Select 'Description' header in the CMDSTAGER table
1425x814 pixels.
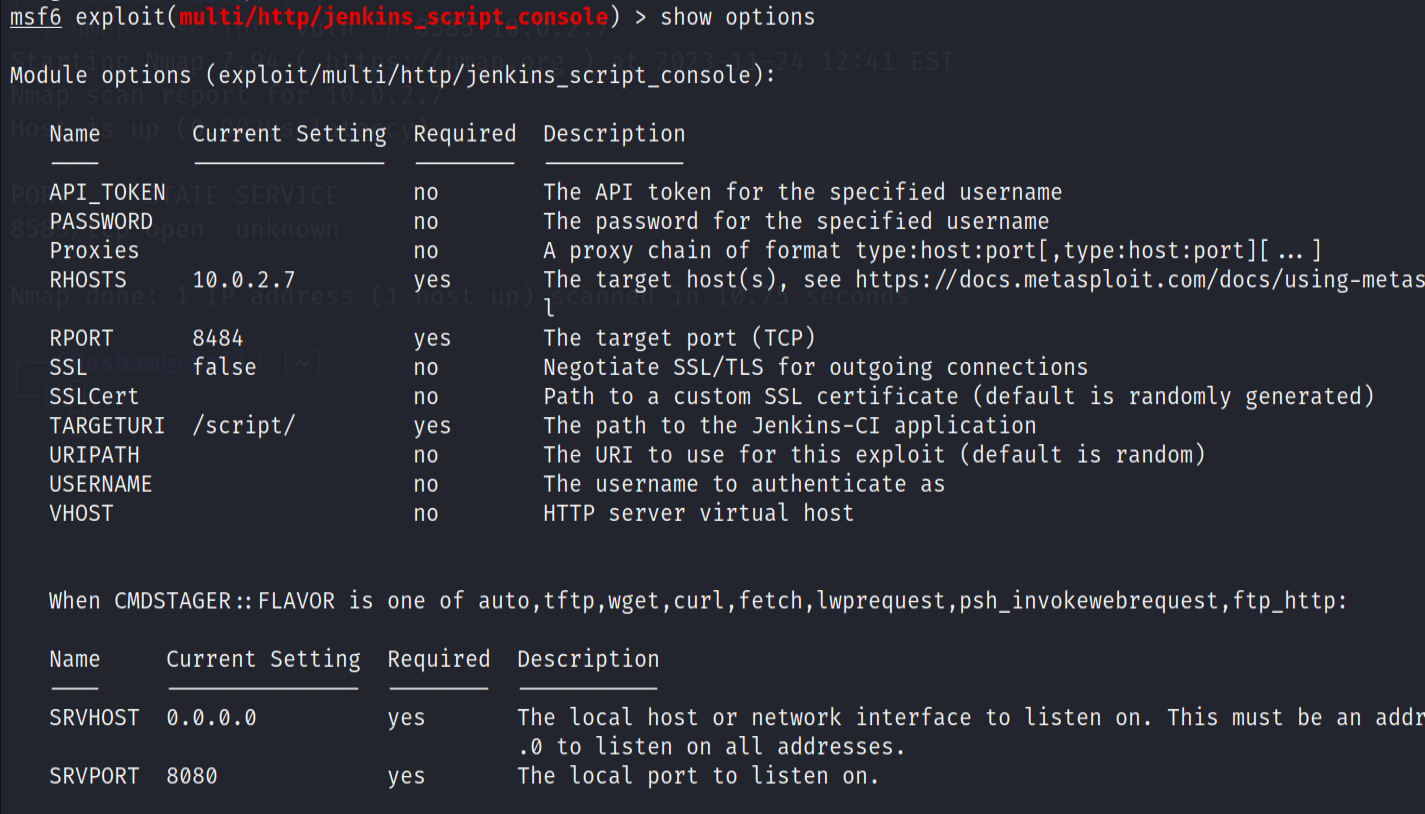click(x=588, y=659)
